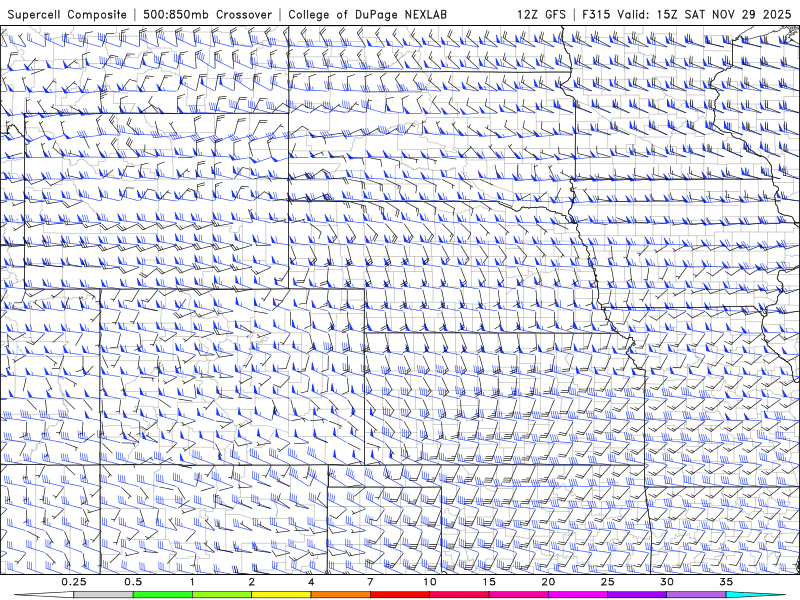Click the College of DuPage NEXLAB credit
The width and height of the screenshot is (800, 600).
(x=367, y=14)
